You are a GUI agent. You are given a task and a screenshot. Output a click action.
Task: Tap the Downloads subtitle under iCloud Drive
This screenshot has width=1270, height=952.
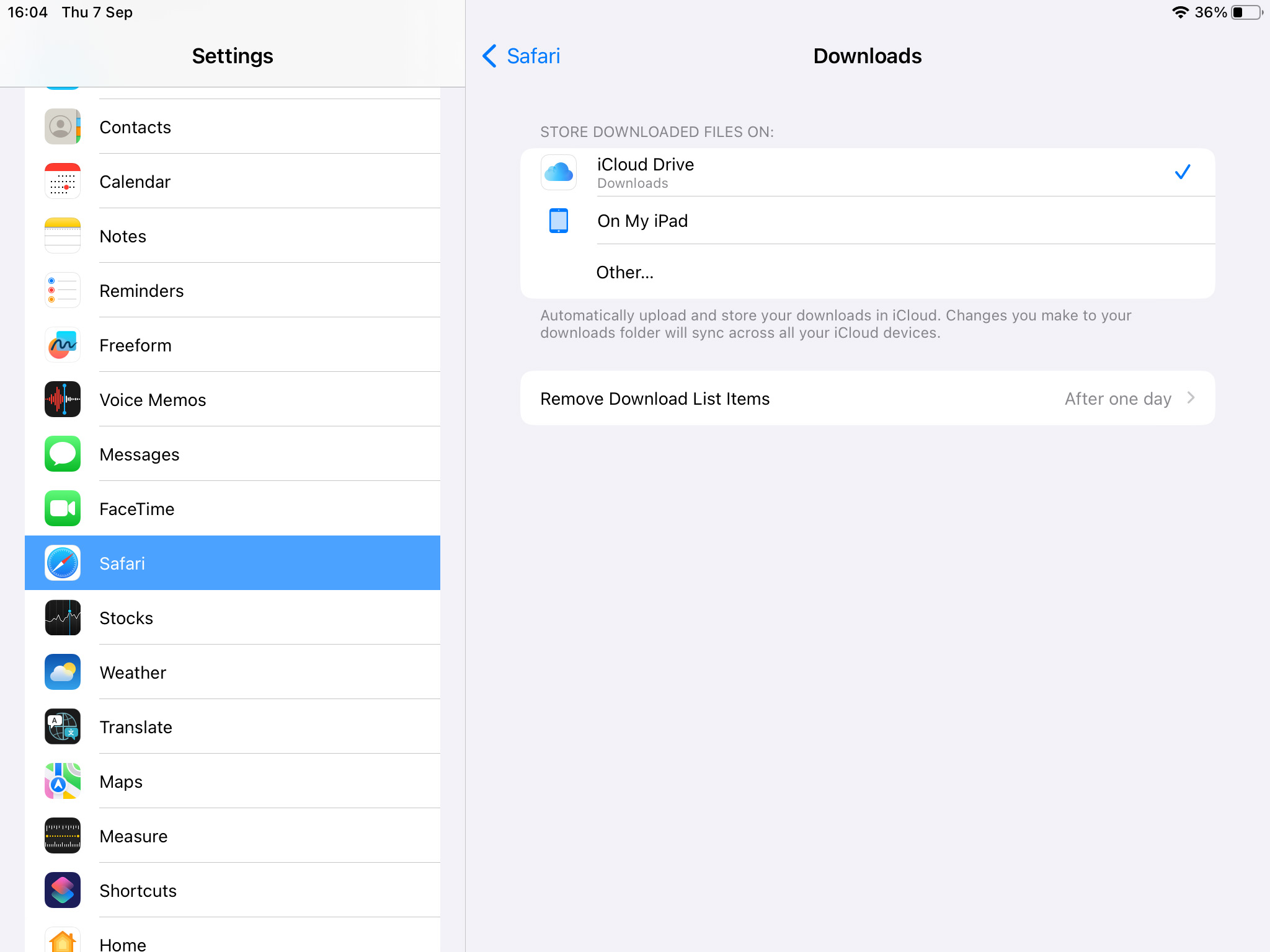[633, 183]
